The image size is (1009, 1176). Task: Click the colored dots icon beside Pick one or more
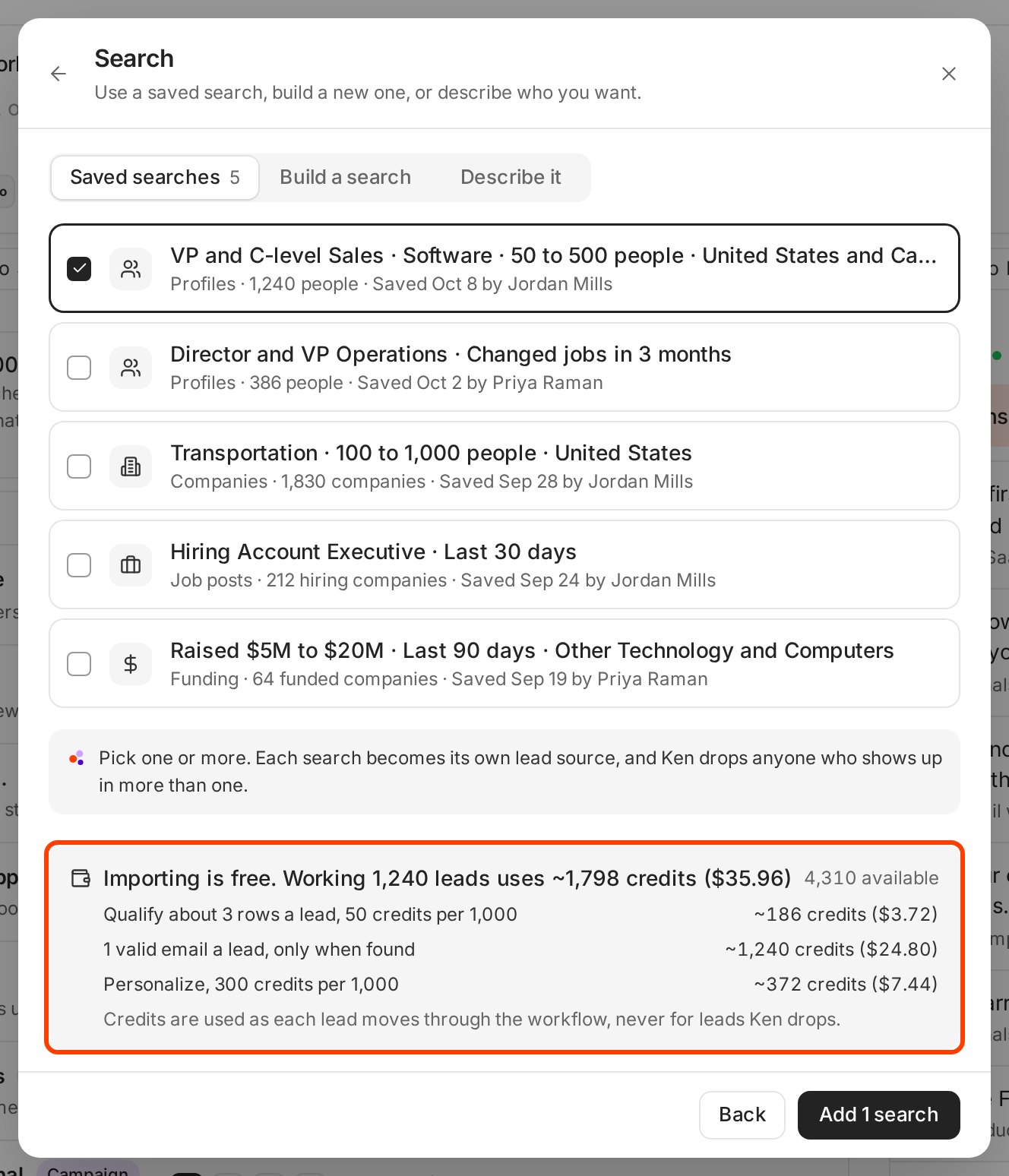[x=77, y=758]
